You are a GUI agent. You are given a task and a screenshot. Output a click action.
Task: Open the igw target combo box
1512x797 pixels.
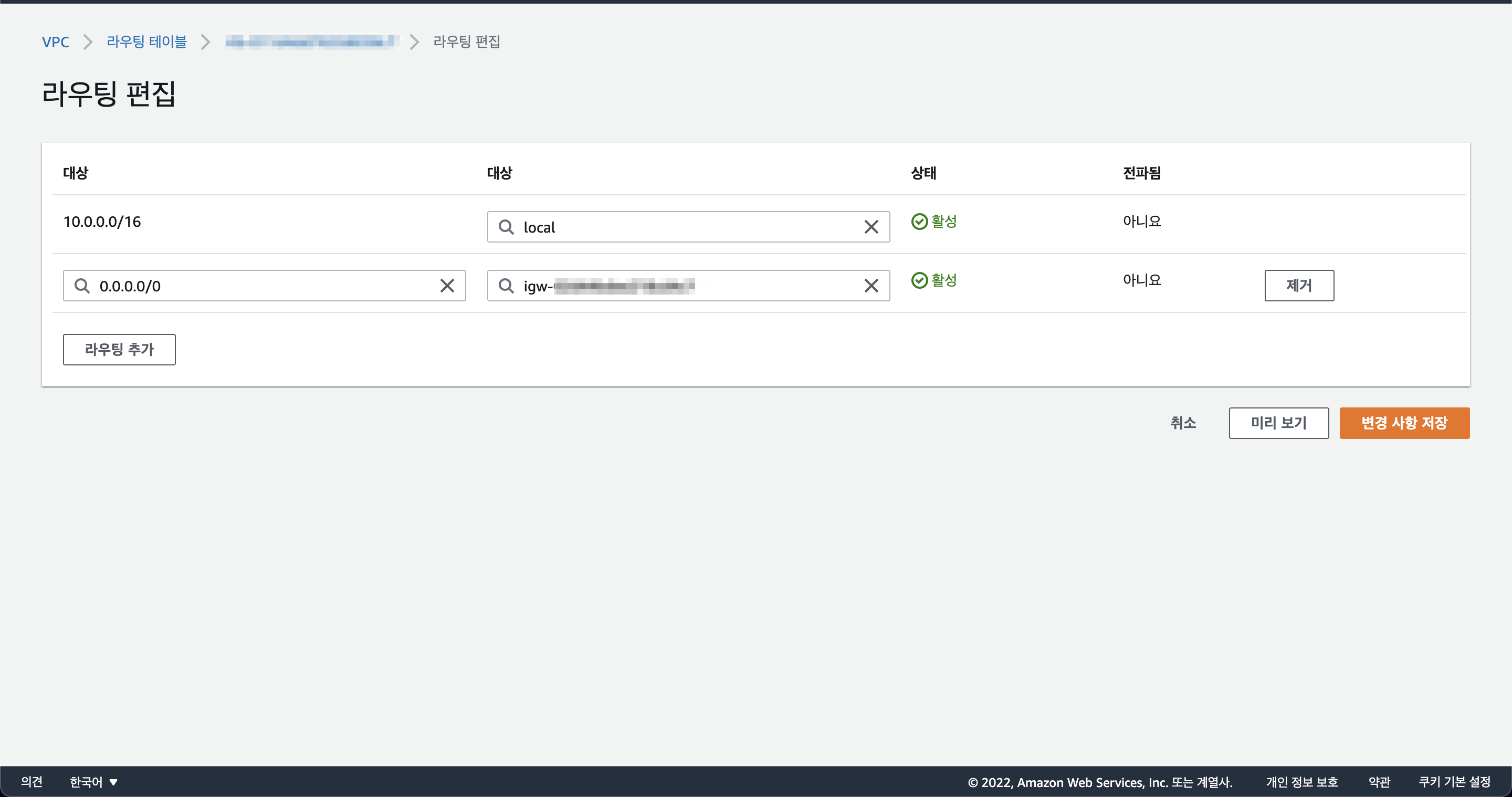point(688,286)
